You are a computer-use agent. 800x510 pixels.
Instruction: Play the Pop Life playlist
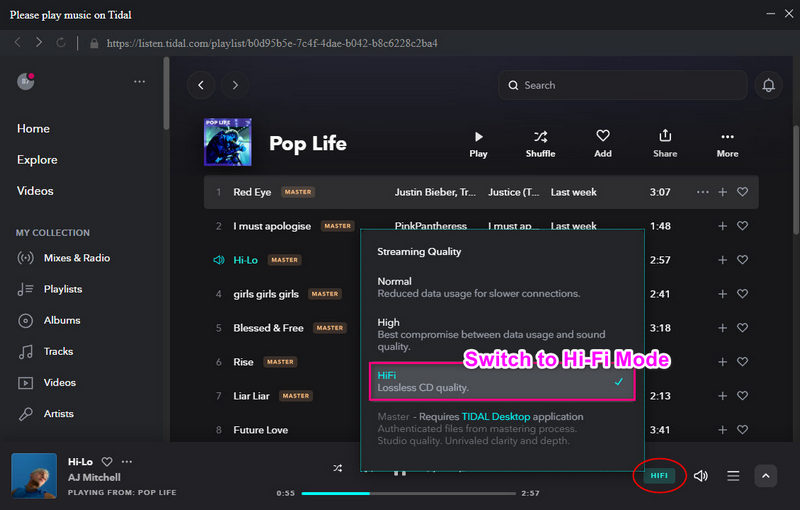click(478, 144)
